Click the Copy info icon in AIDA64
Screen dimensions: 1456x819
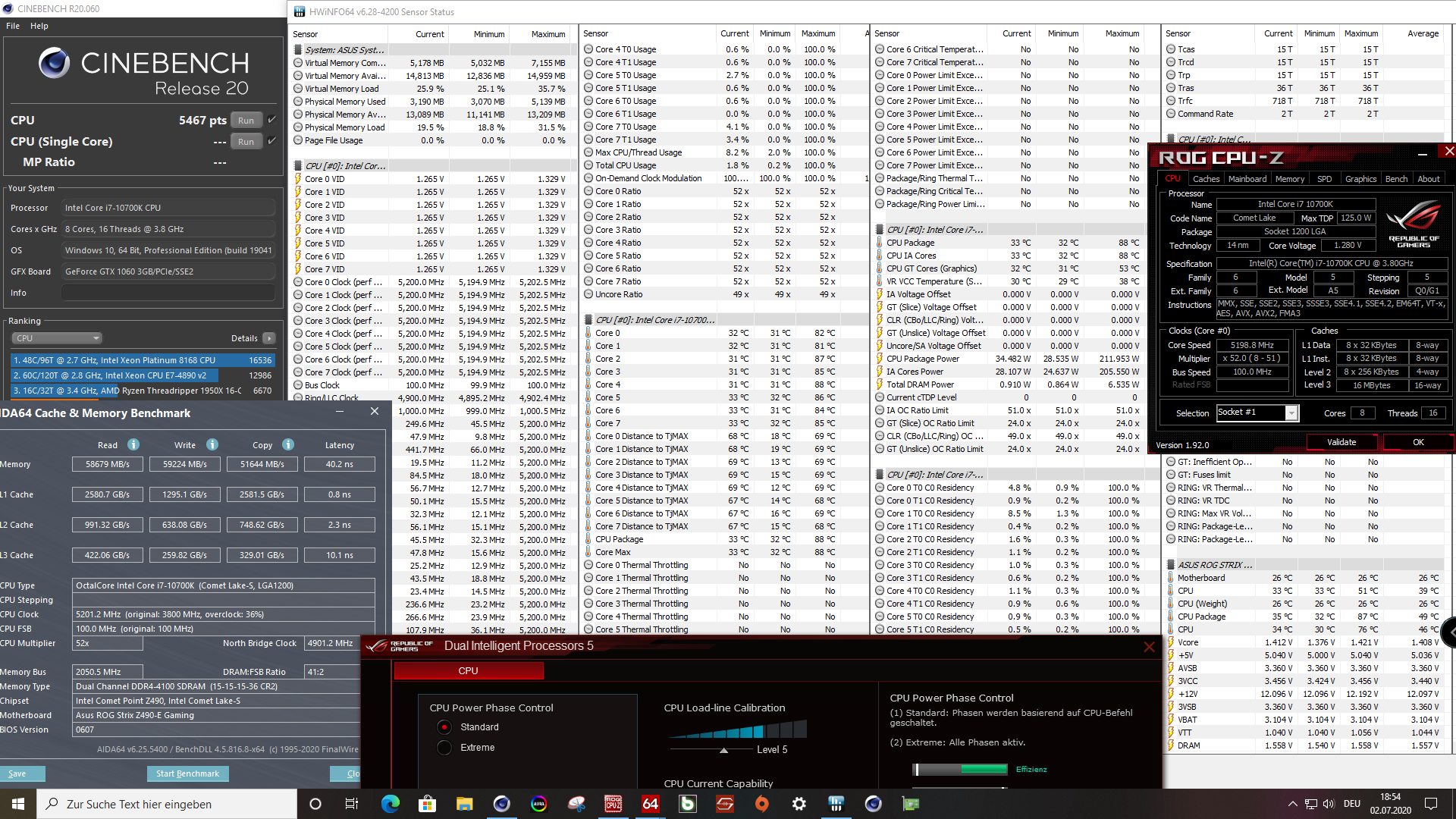[x=288, y=445]
